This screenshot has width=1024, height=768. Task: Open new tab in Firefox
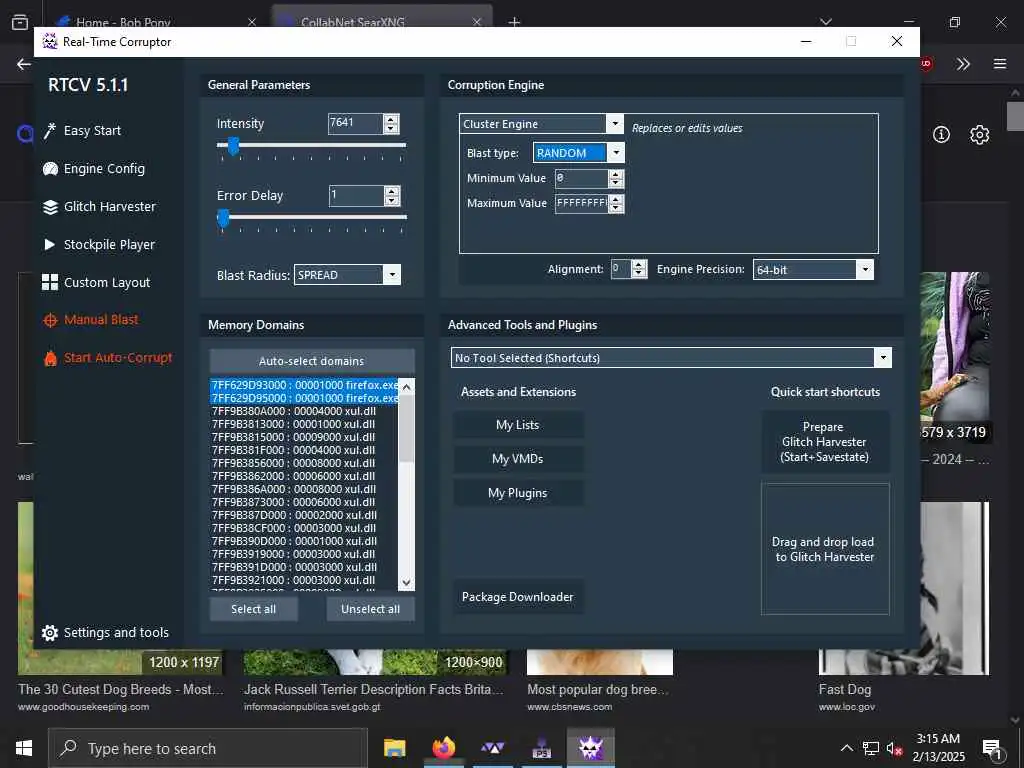515,22
